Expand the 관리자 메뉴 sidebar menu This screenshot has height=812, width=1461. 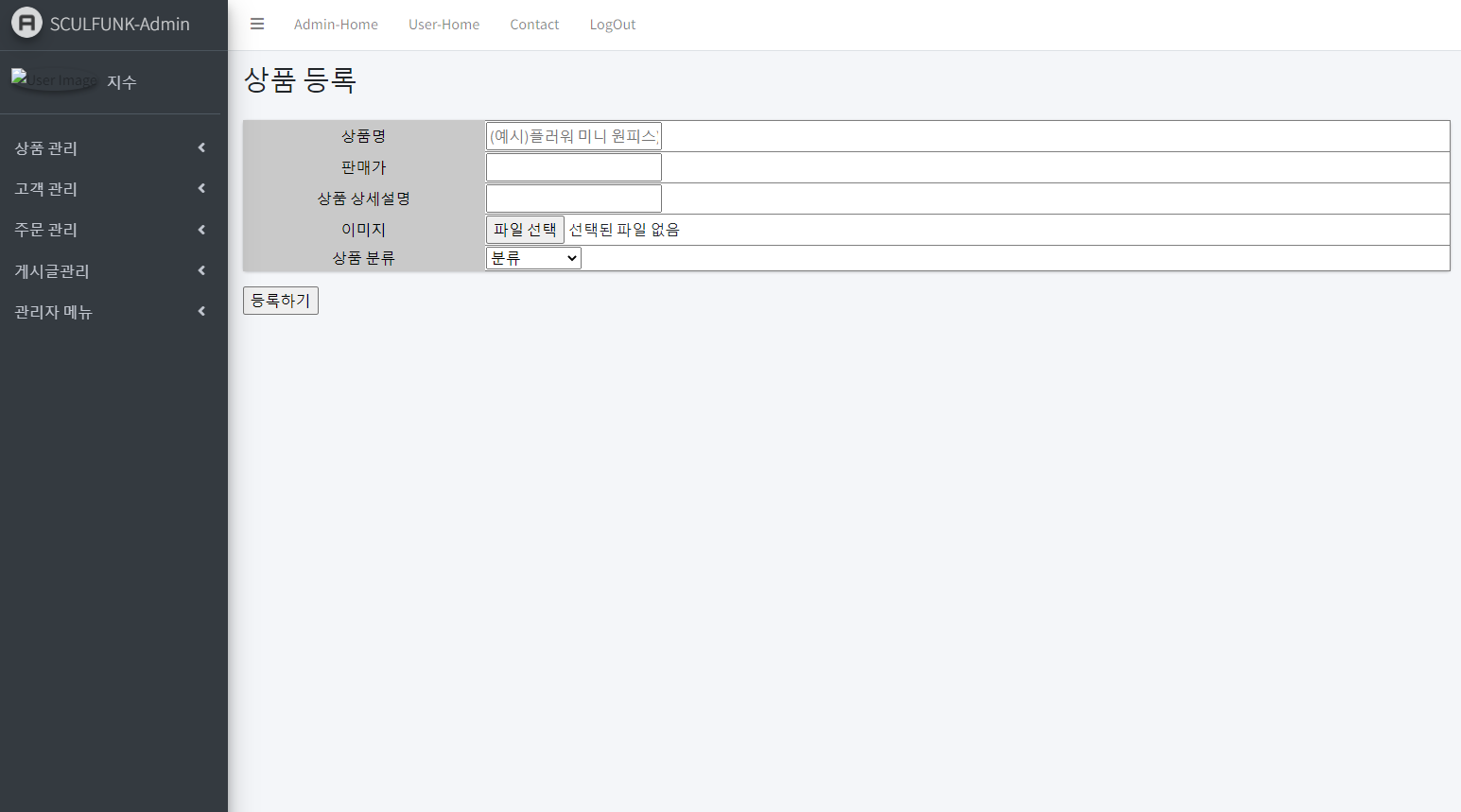pyautogui.click(x=110, y=312)
